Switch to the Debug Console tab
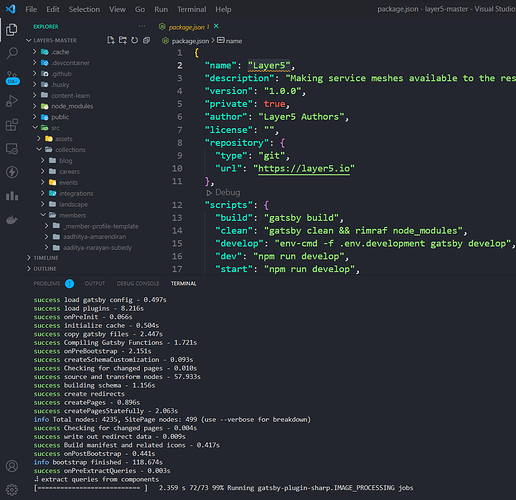 [138, 284]
